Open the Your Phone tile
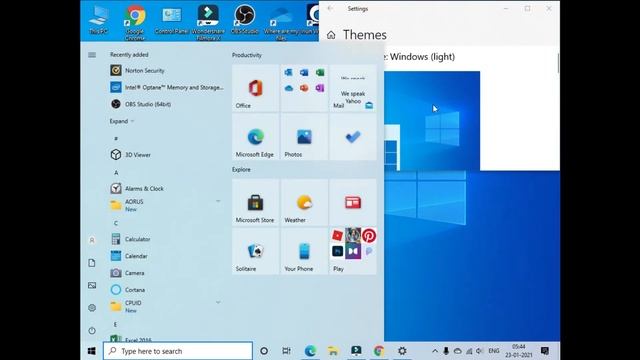This screenshot has width=640, height=360. tap(304, 251)
